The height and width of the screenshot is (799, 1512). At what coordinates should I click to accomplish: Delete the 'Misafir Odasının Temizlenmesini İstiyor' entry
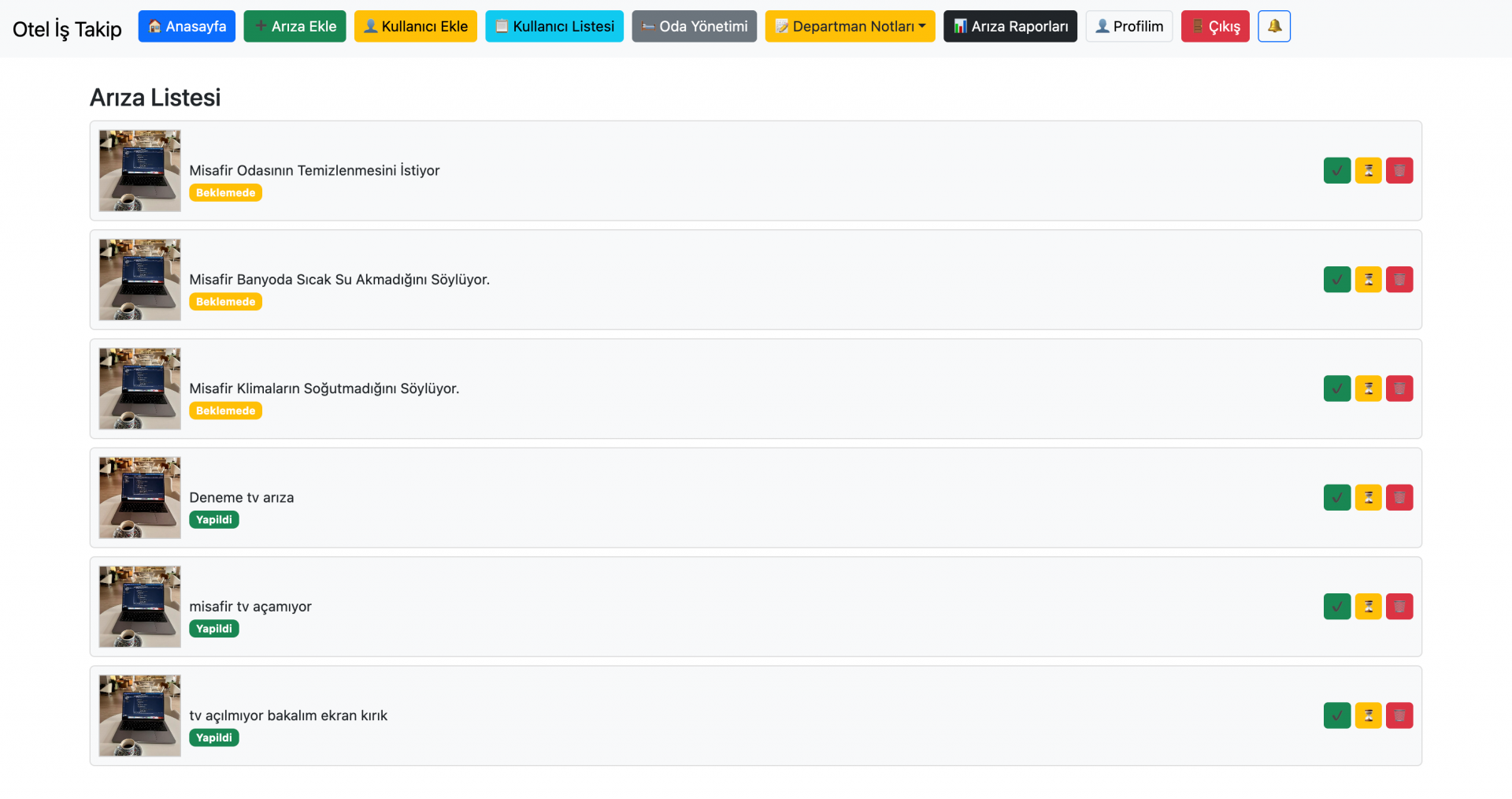(1399, 170)
